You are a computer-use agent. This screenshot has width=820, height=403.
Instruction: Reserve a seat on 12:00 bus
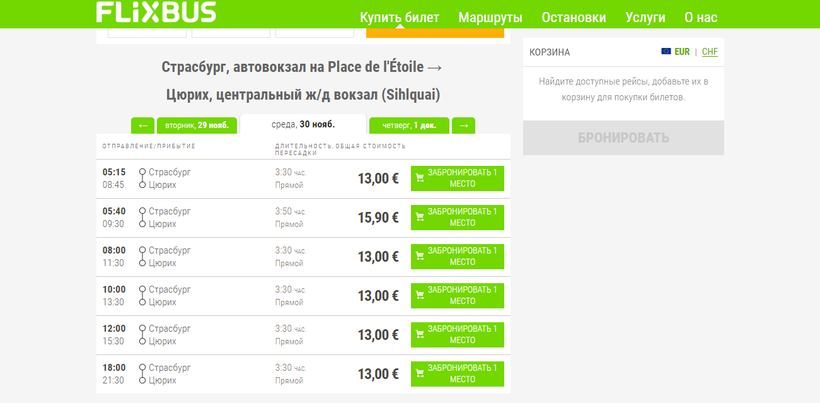(457, 335)
